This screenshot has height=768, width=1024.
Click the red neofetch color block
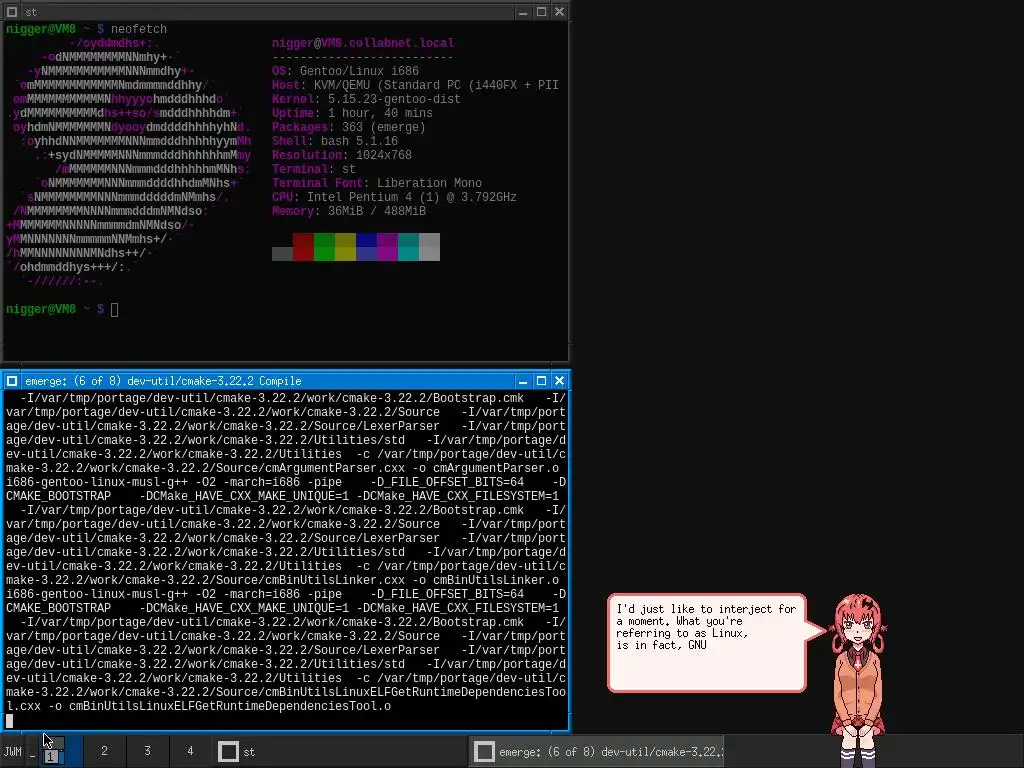tap(304, 247)
